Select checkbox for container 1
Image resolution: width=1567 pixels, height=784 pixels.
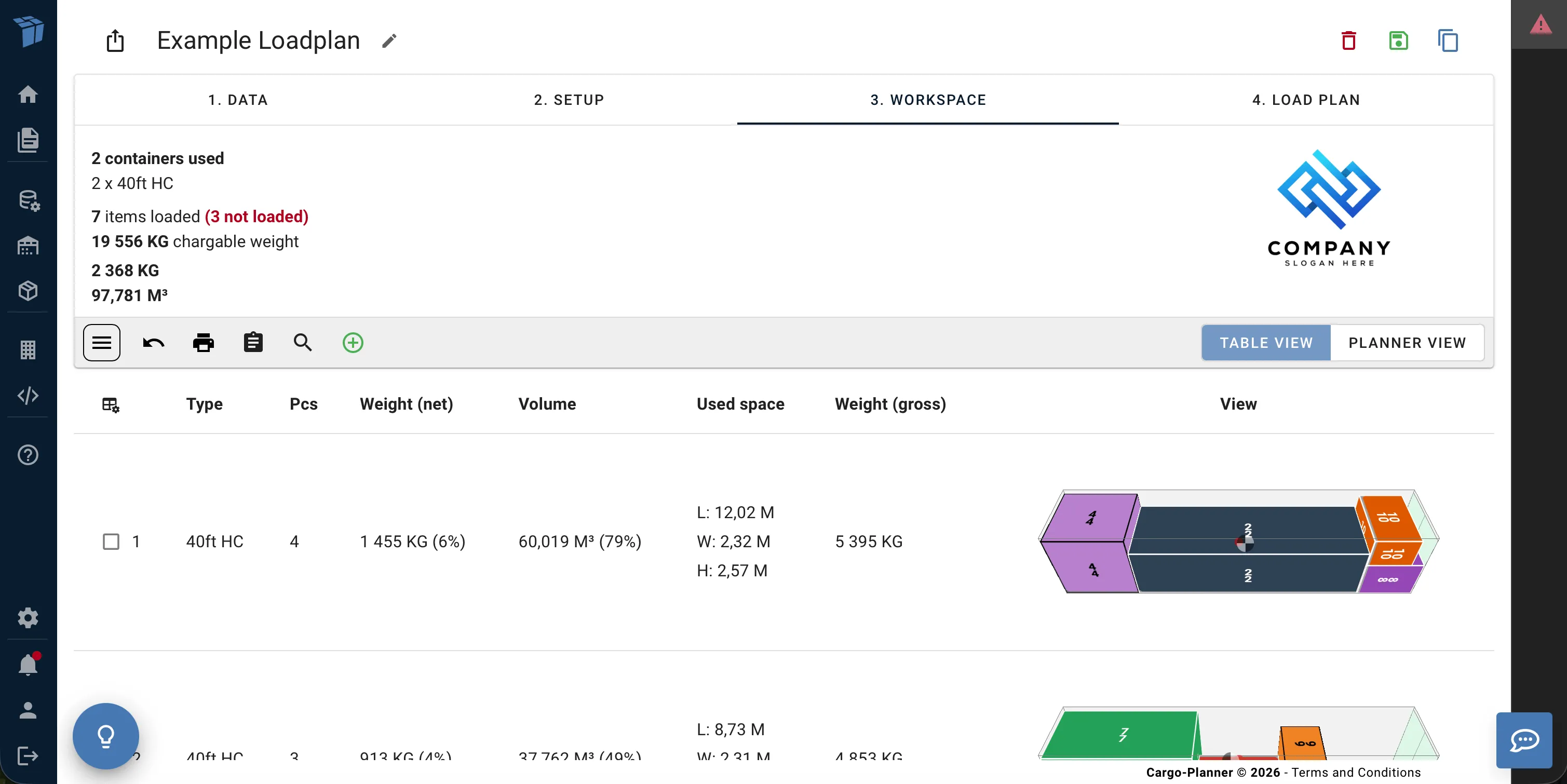tap(111, 542)
